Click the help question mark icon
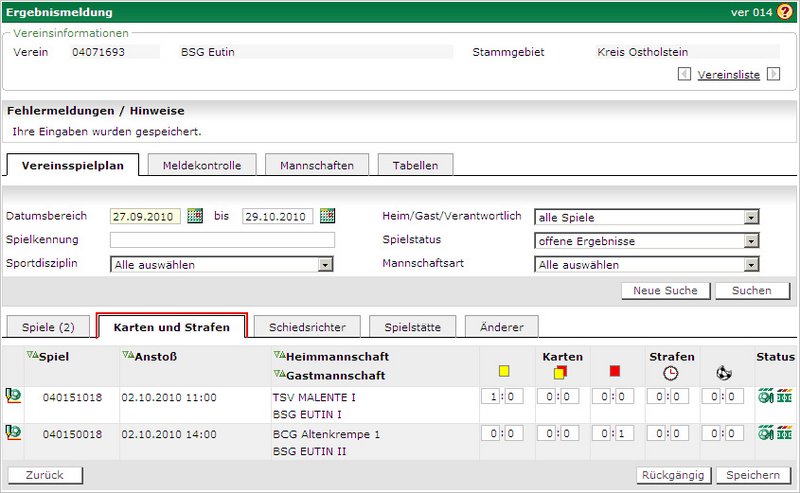 click(784, 12)
